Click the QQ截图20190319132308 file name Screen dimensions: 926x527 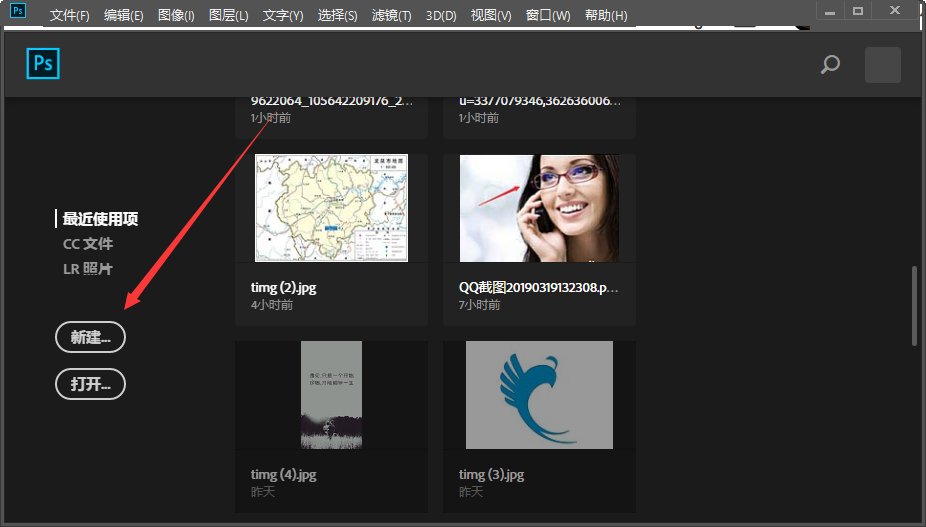click(539, 288)
